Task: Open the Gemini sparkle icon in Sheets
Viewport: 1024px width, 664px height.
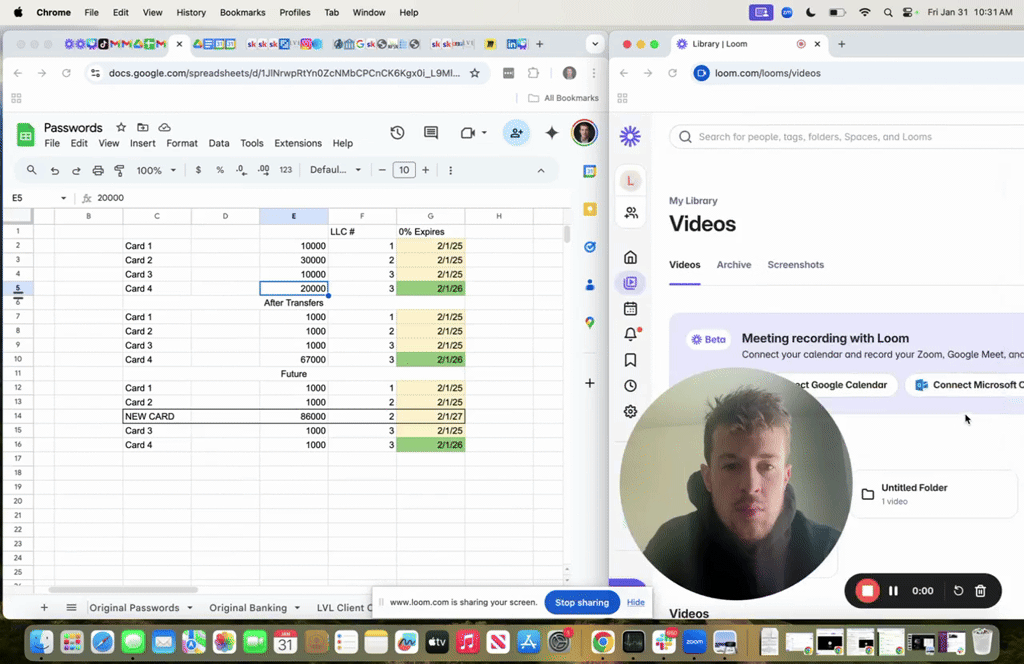Action: 552,133
